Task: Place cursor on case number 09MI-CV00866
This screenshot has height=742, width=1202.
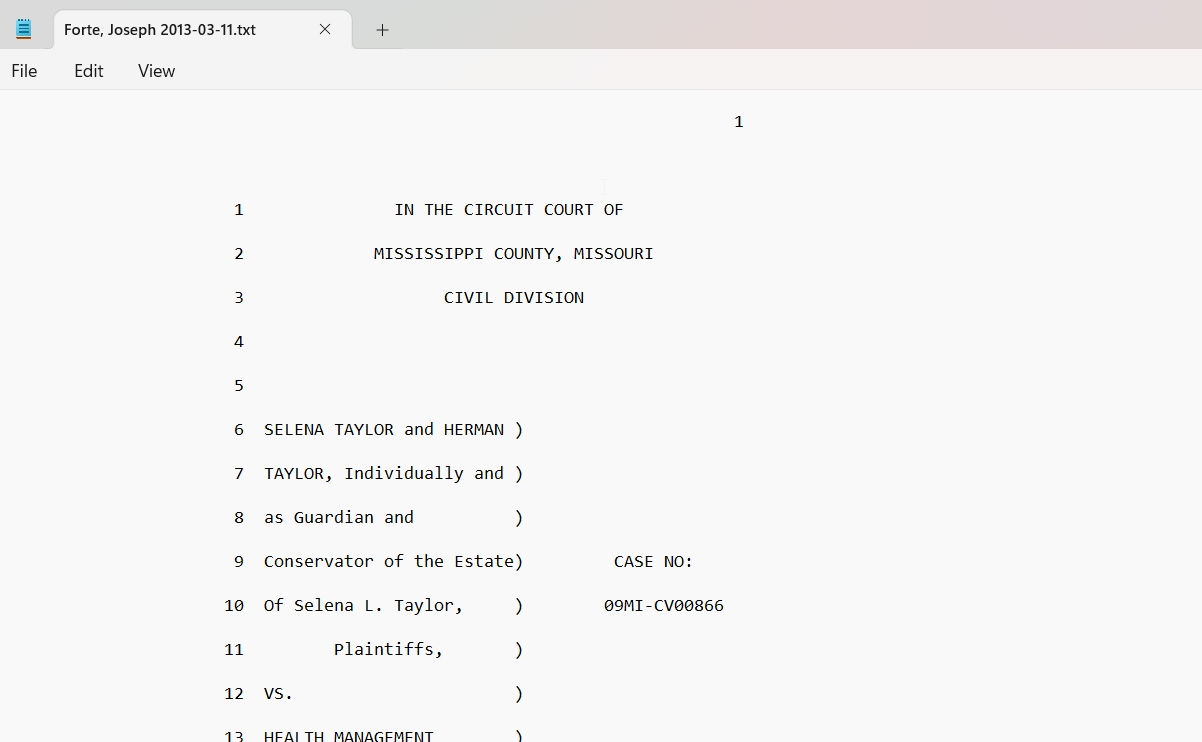Action: pyautogui.click(x=663, y=606)
